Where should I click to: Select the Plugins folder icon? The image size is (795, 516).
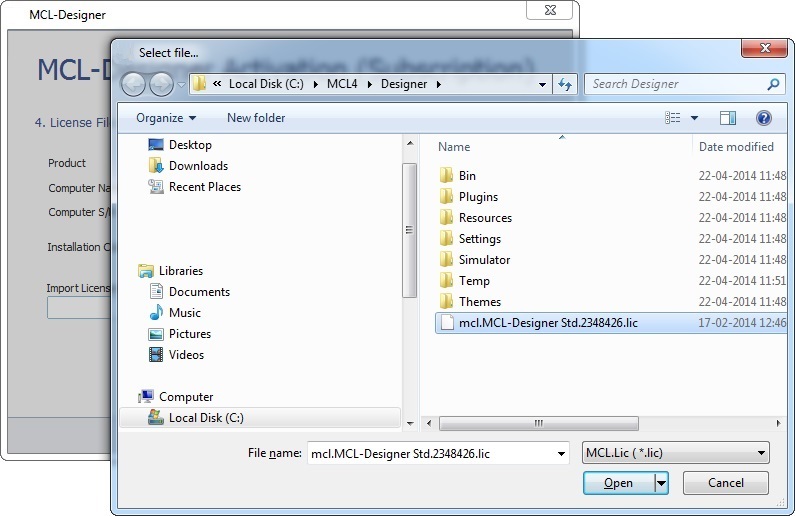(446, 196)
